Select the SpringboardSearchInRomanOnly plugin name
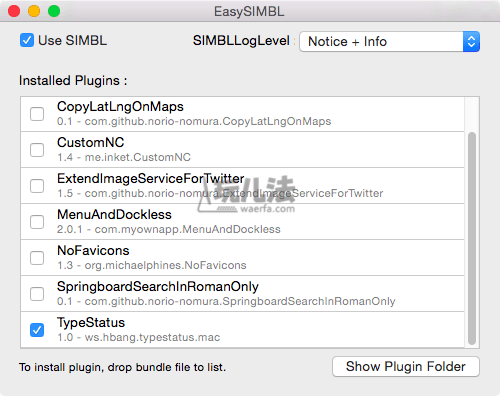Image resolution: width=500 pixels, height=396 pixels. 158,287
